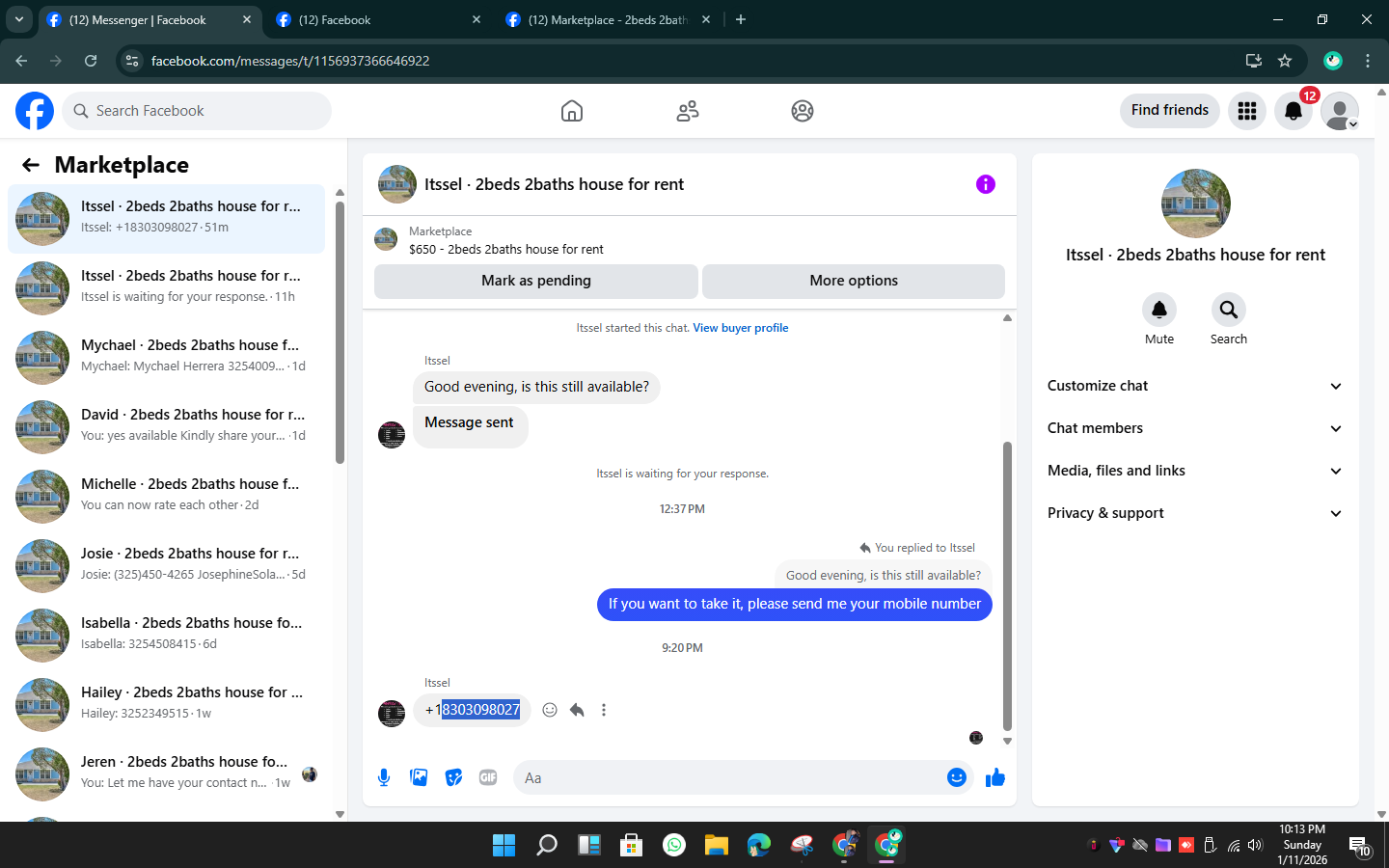
Task: Expand the Privacy & support section
Action: click(x=1195, y=513)
